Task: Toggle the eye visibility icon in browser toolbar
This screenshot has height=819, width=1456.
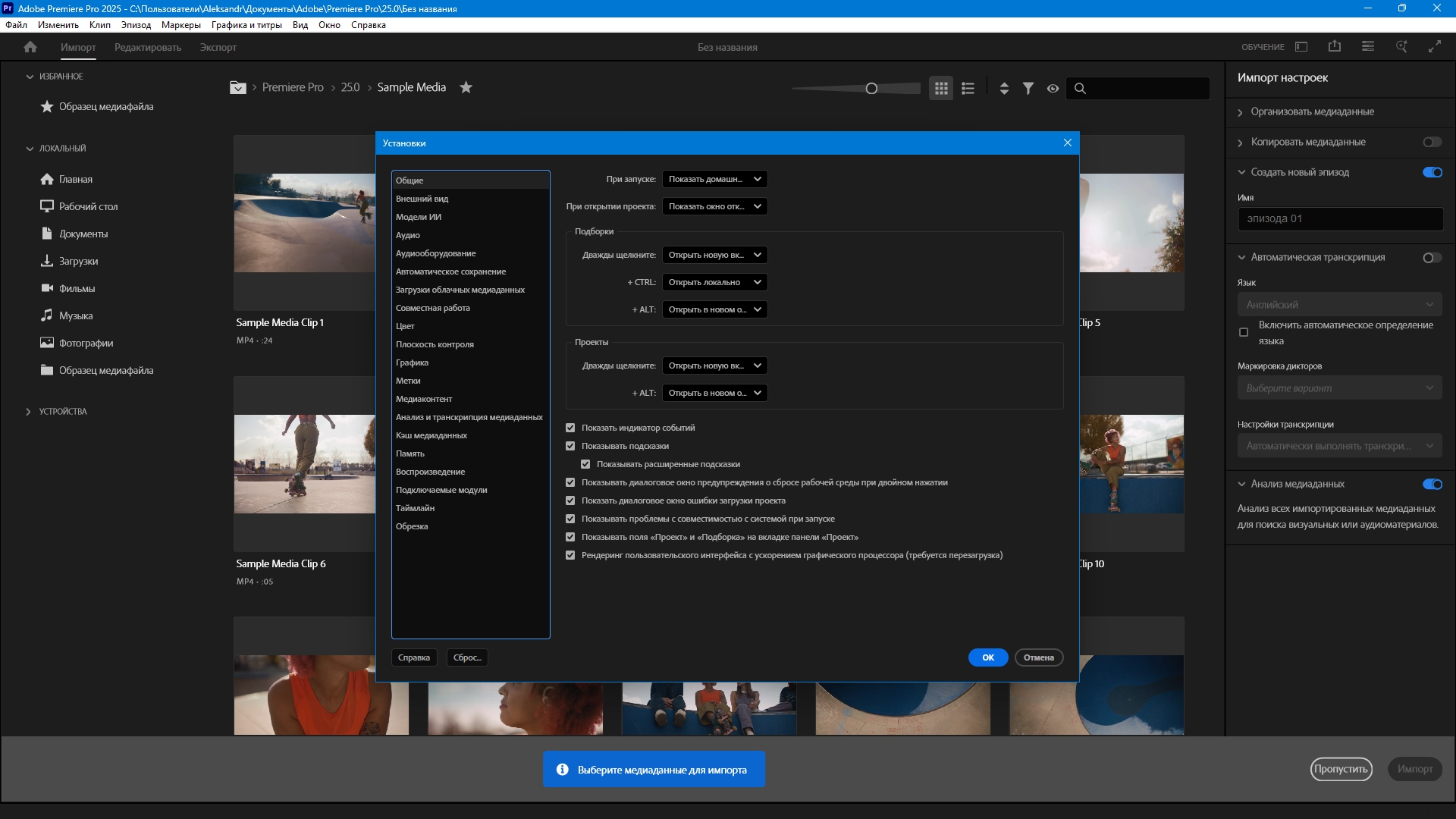Action: tap(1053, 89)
